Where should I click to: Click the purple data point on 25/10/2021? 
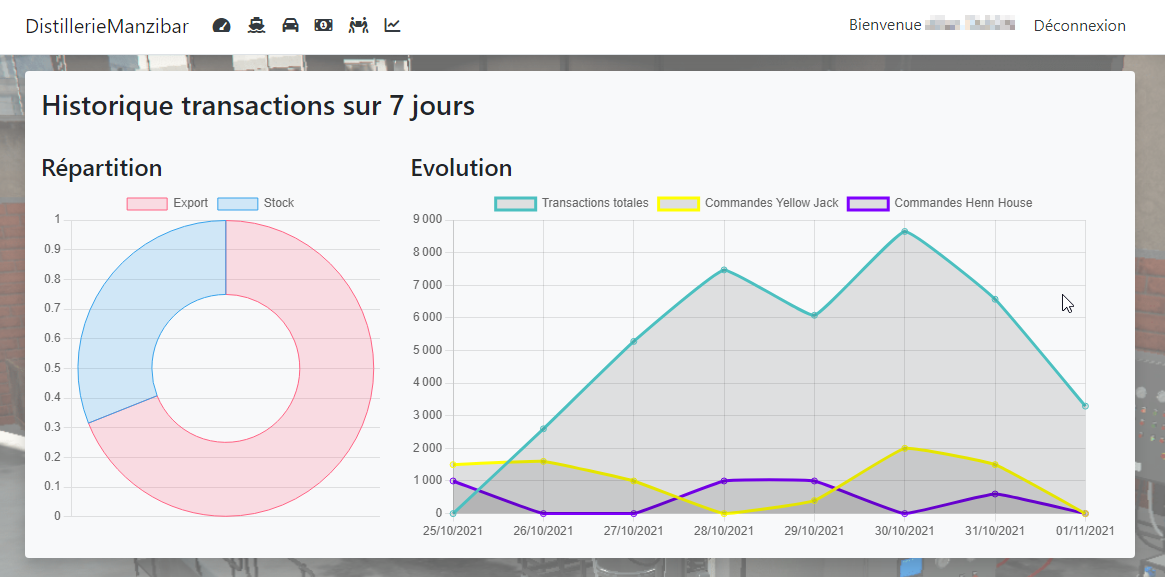[453, 481]
